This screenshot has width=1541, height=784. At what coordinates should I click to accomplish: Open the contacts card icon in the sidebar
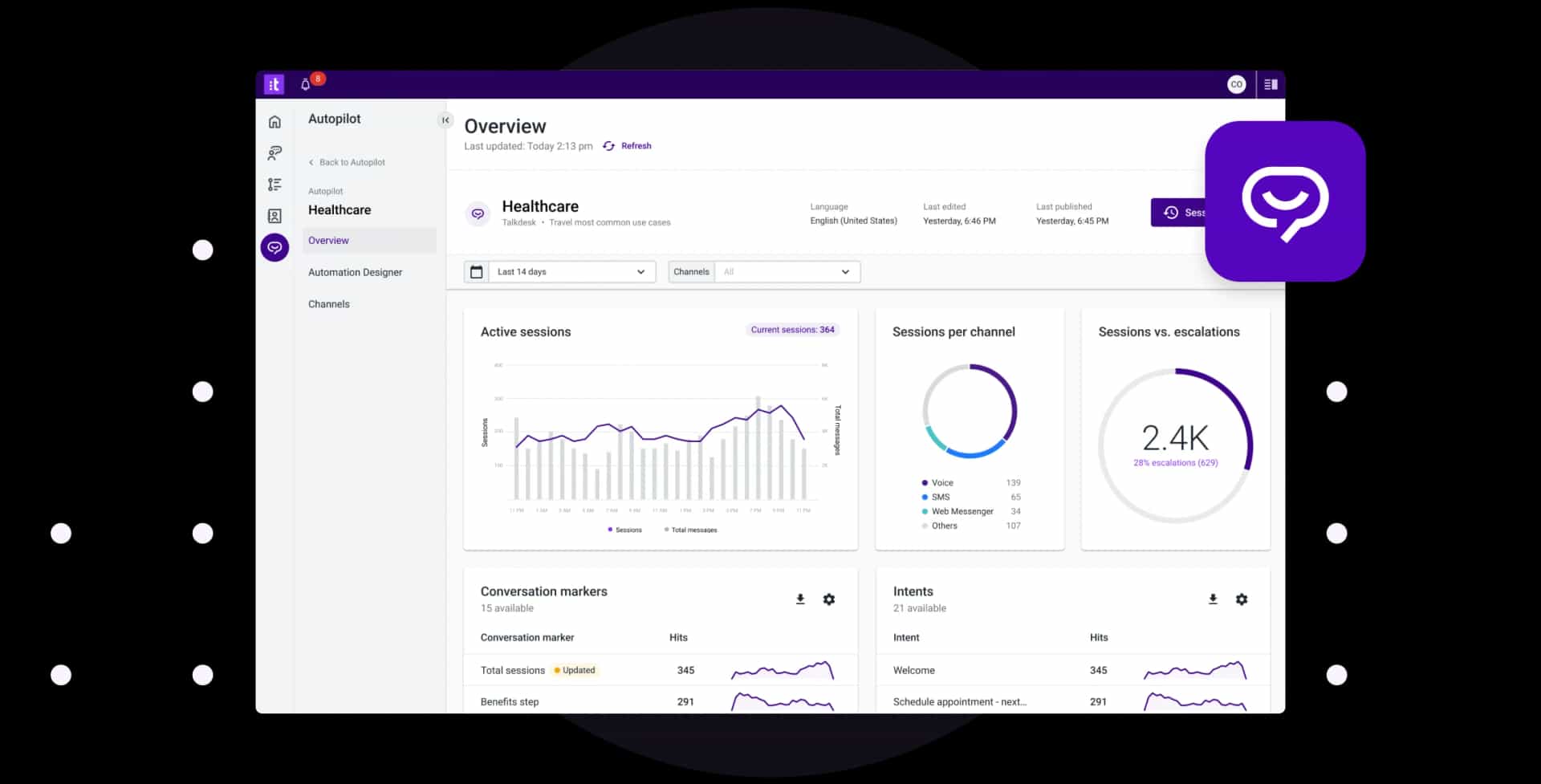click(274, 216)
